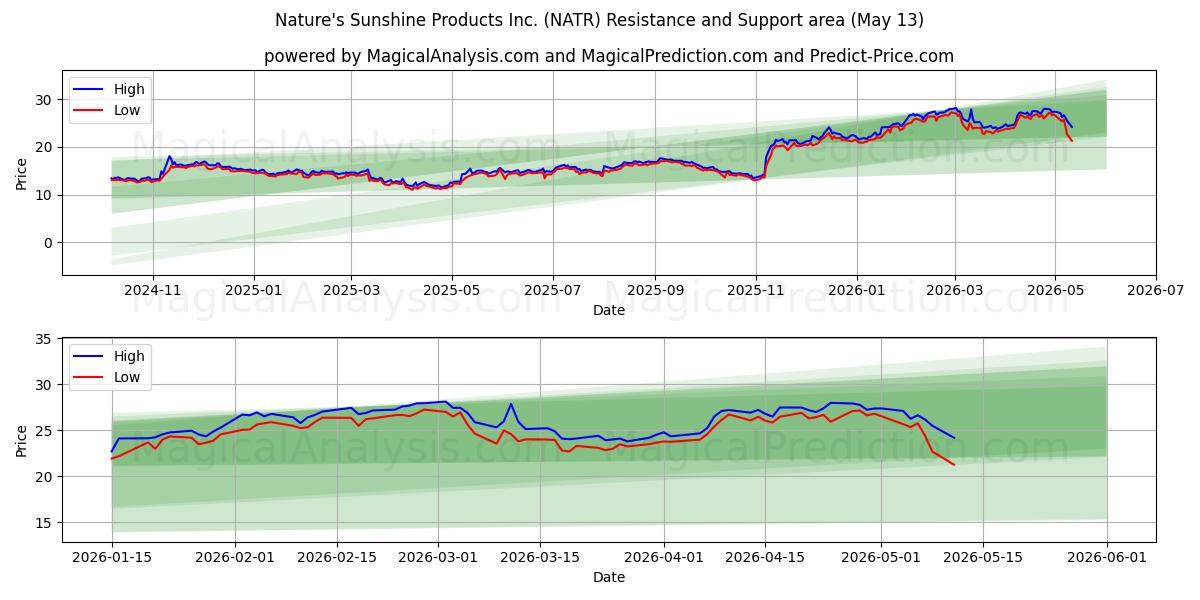
Task: Click the top chart x-axis label '2025-09'
Action: tap(655, 290)
